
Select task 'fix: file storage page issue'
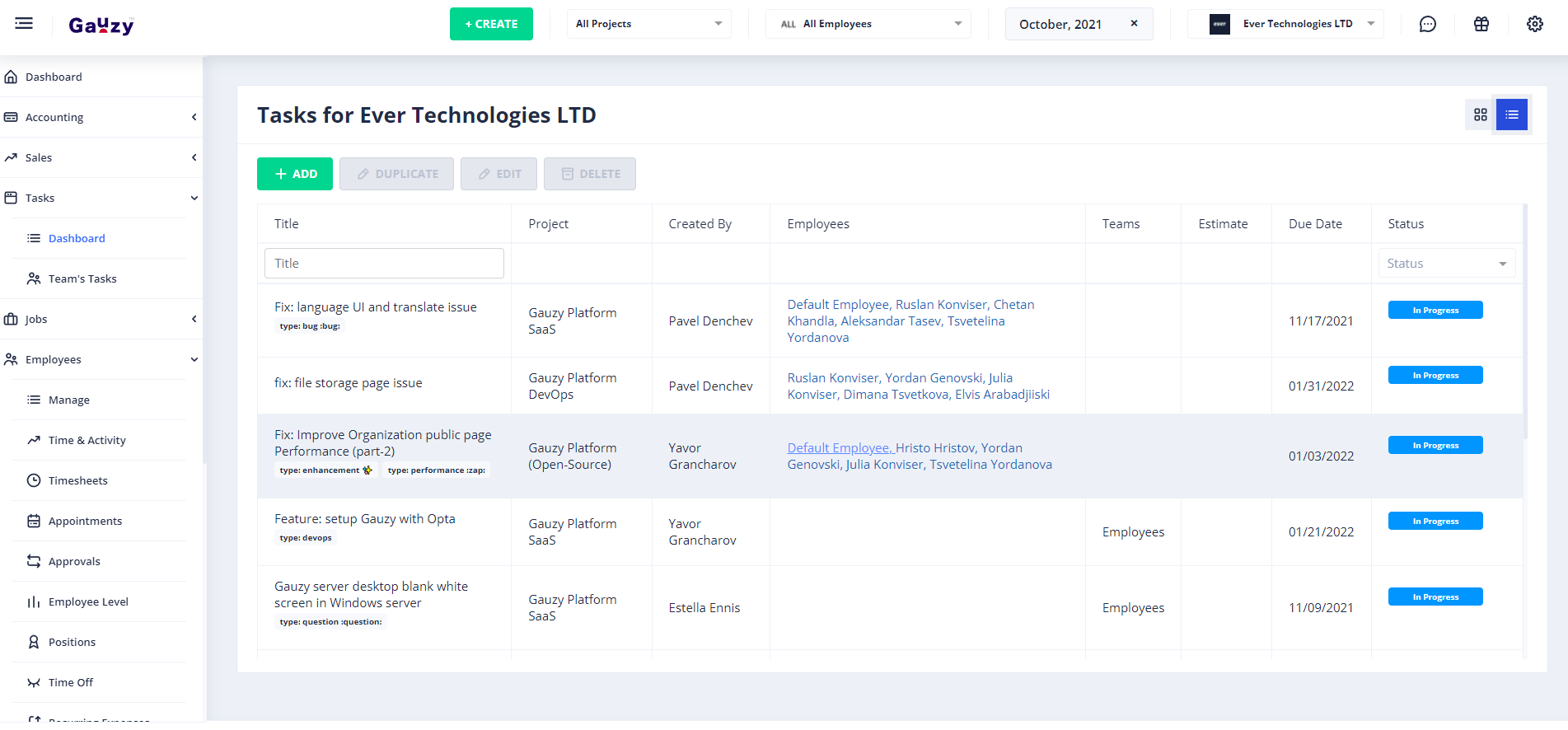pos(349,383)
